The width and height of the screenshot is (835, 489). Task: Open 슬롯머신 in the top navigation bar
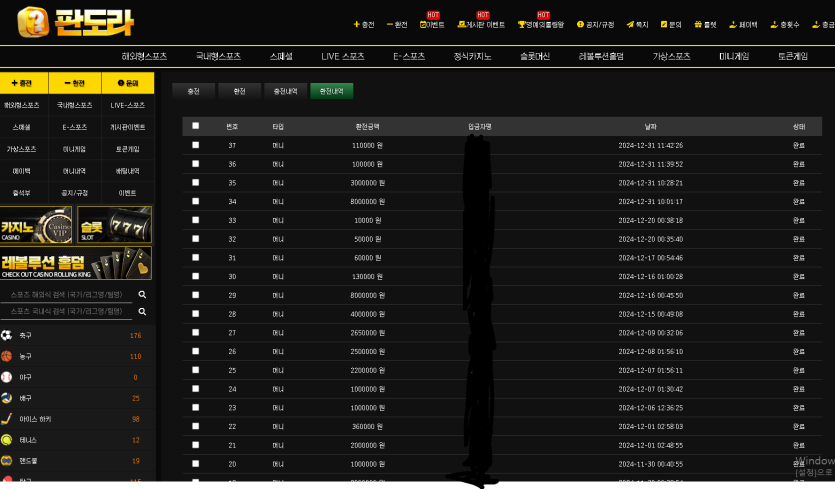[529, 57]
